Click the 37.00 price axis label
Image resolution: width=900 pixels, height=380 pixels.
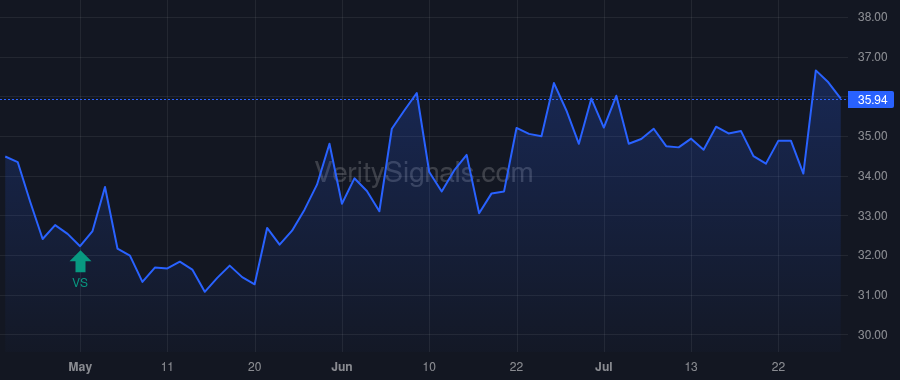[x=872, y=57]
